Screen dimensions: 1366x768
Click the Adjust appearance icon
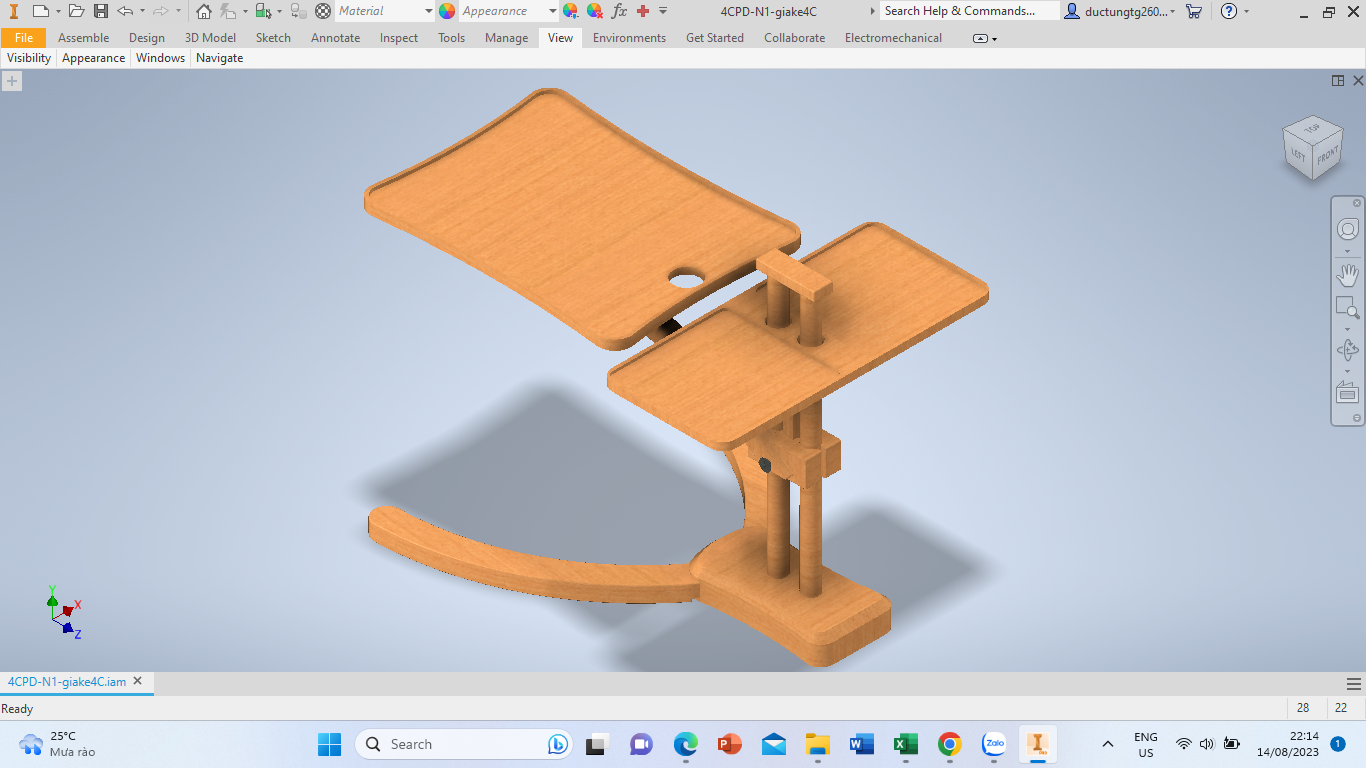570,11
